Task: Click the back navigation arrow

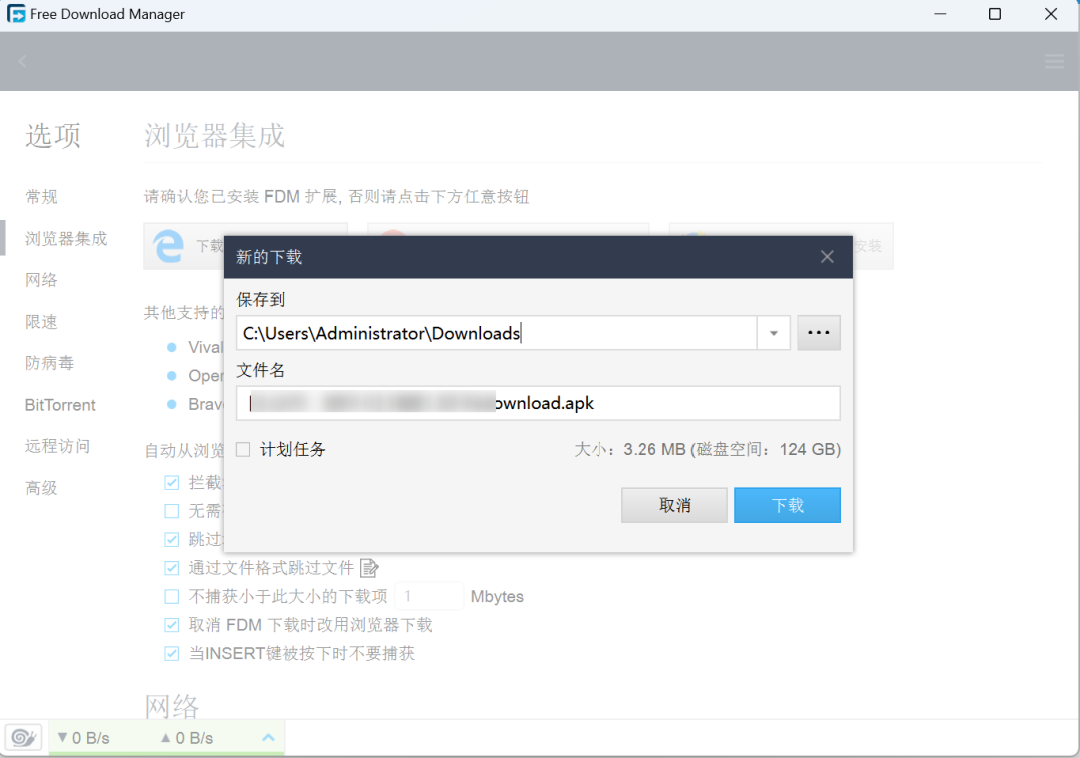Action: point(21,61)
